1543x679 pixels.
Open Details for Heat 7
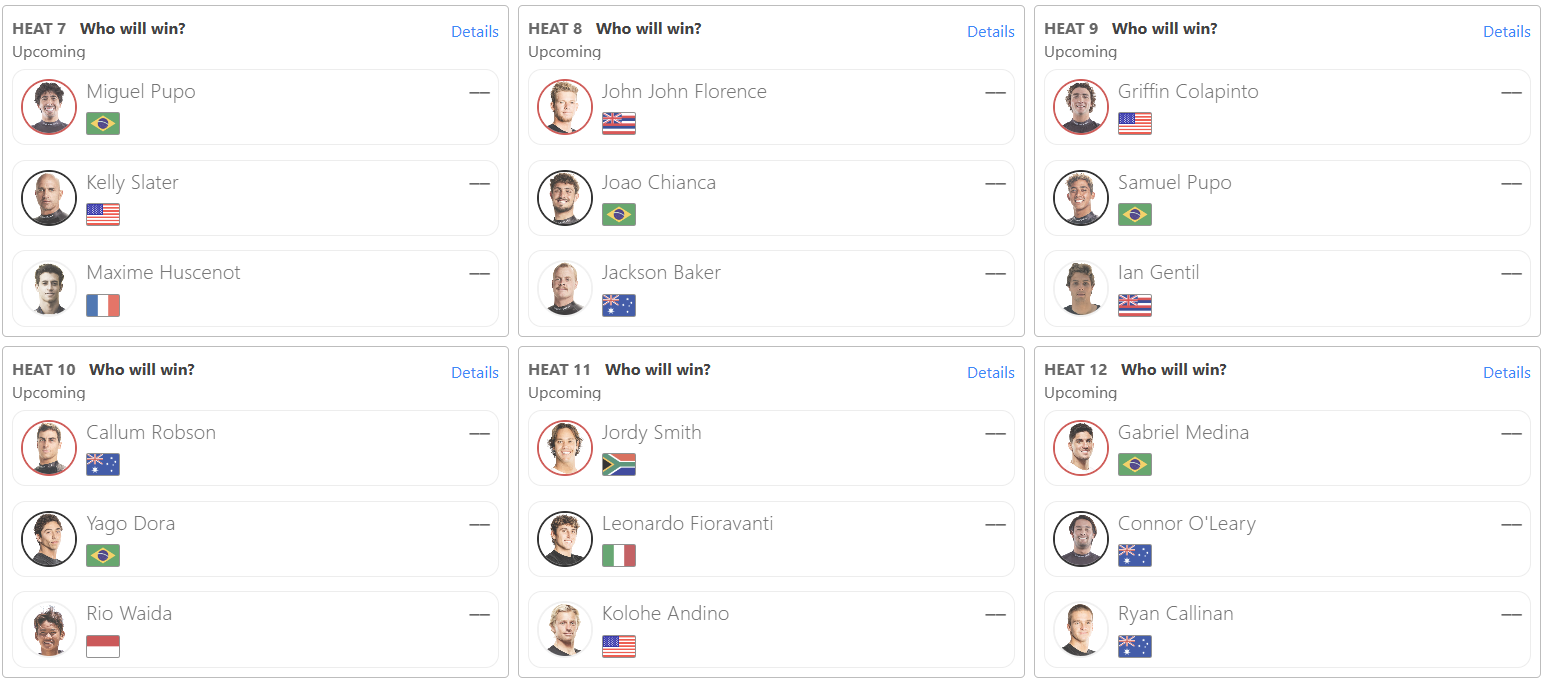pyautogui.click(x=475, y=31)
